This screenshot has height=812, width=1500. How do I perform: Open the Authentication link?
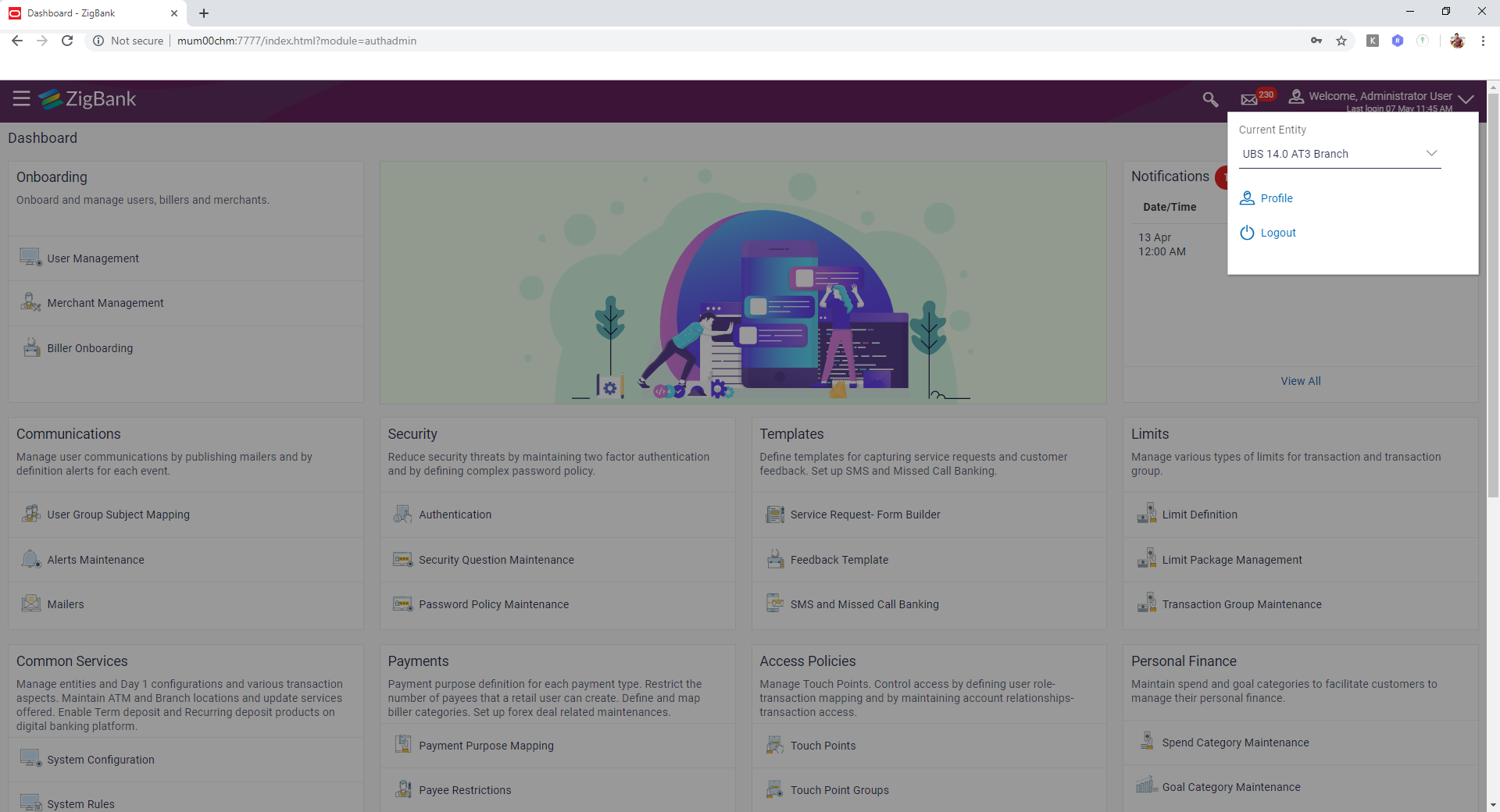455,515
